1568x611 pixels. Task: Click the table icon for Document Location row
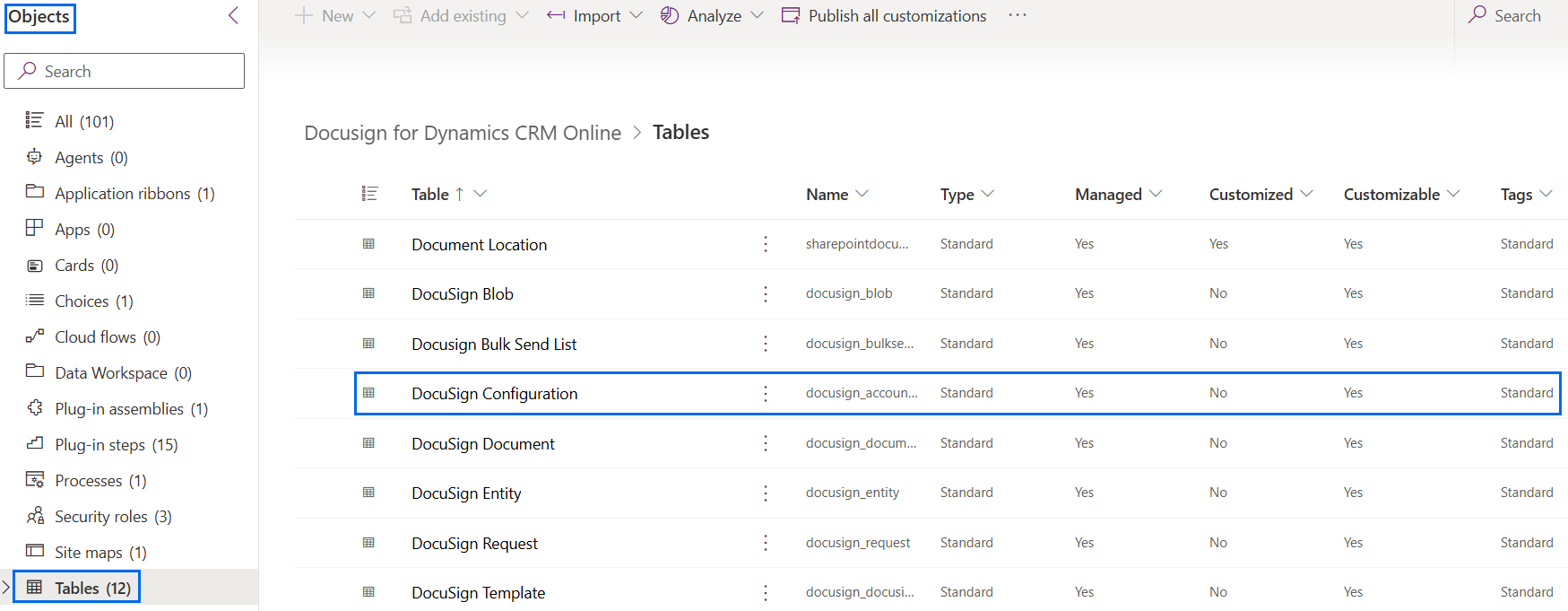click(368, 244)
